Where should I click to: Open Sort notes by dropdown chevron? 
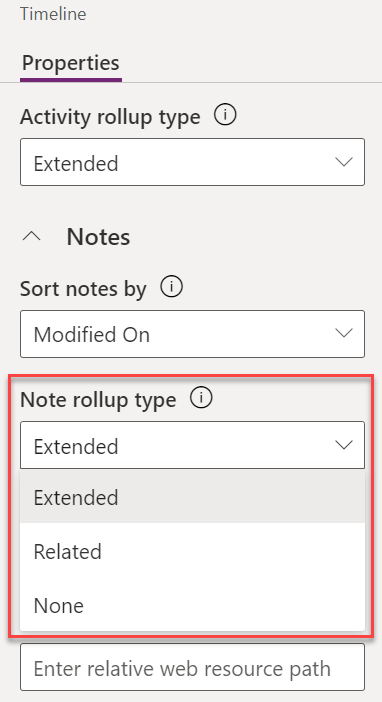tap(344, 334)
